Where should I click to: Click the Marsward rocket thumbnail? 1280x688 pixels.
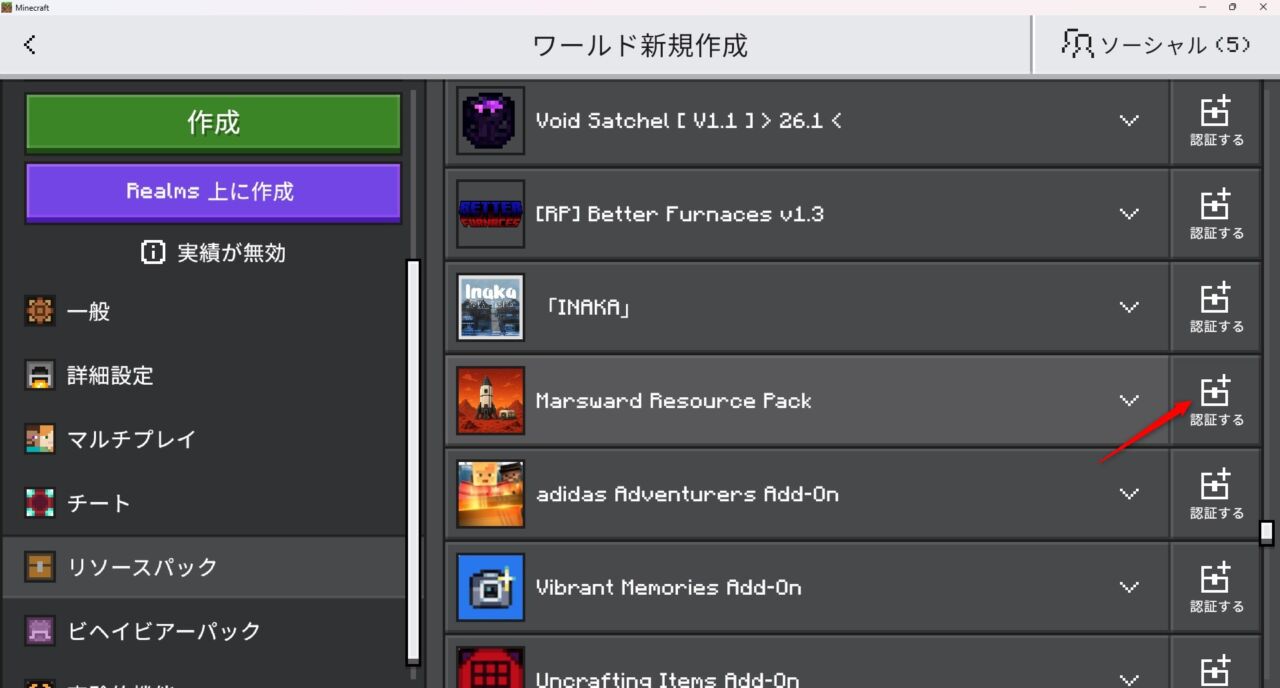(x=491, y=400)
